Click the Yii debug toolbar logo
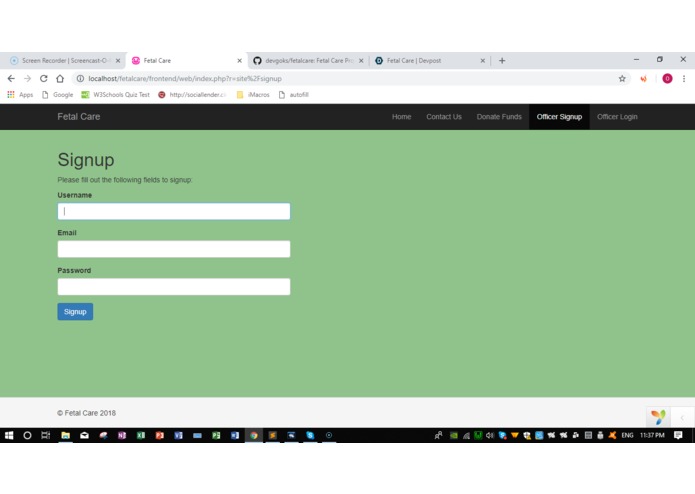This screenshot has width=695, height=494. (658, 417)
